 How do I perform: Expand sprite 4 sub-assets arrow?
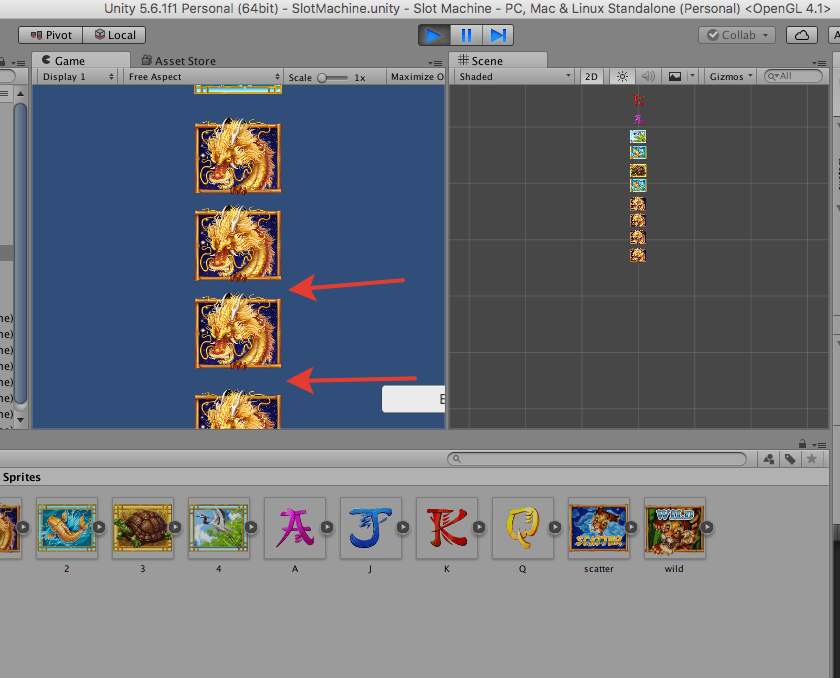click(x=251, y=528)
